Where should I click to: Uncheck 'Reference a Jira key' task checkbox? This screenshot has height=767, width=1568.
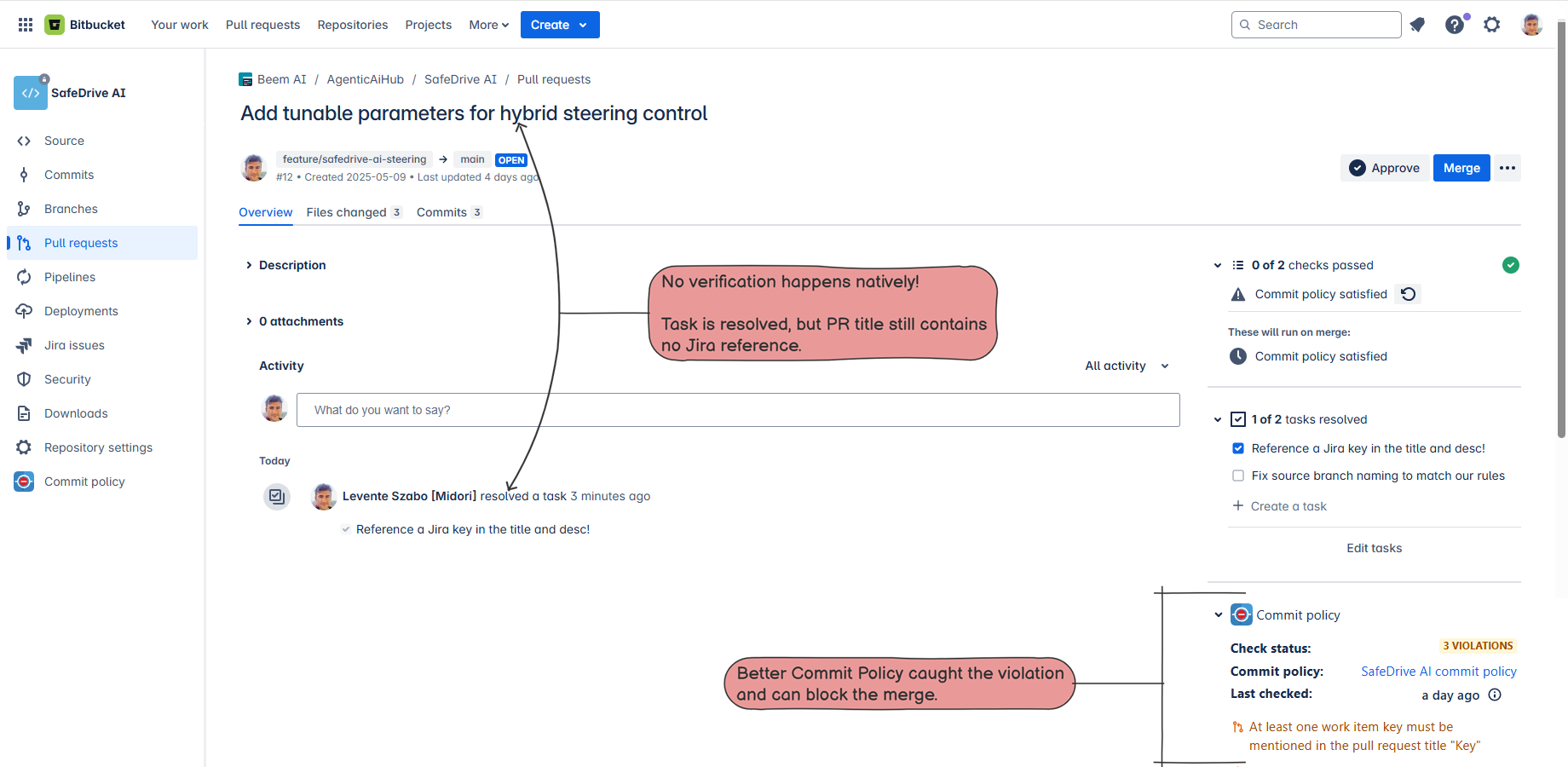coord(1238,448)
